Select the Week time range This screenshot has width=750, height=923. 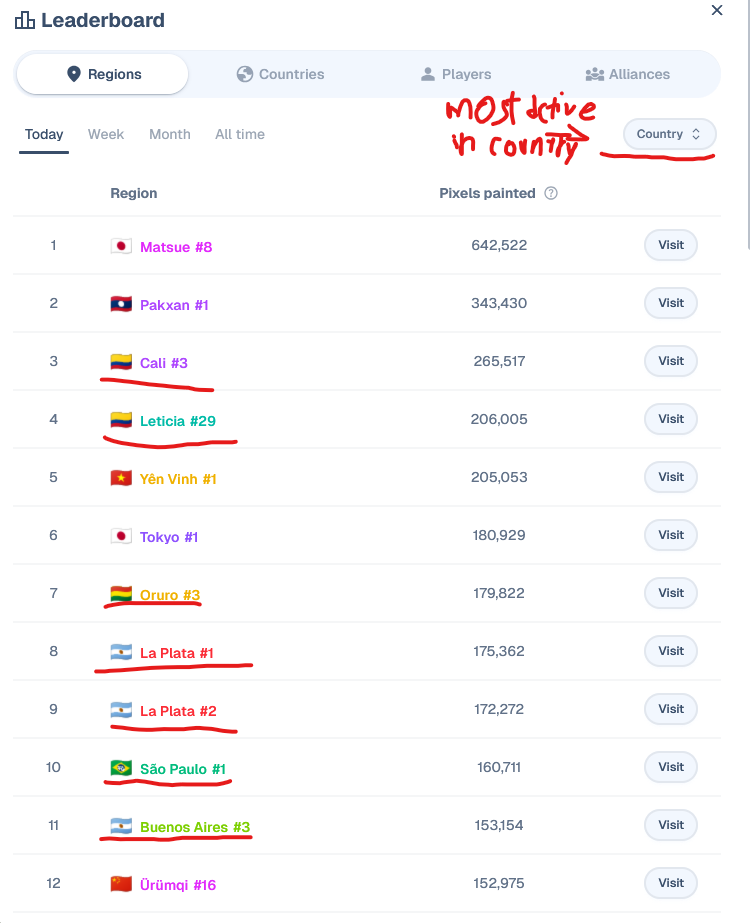(x=106, y=134)
